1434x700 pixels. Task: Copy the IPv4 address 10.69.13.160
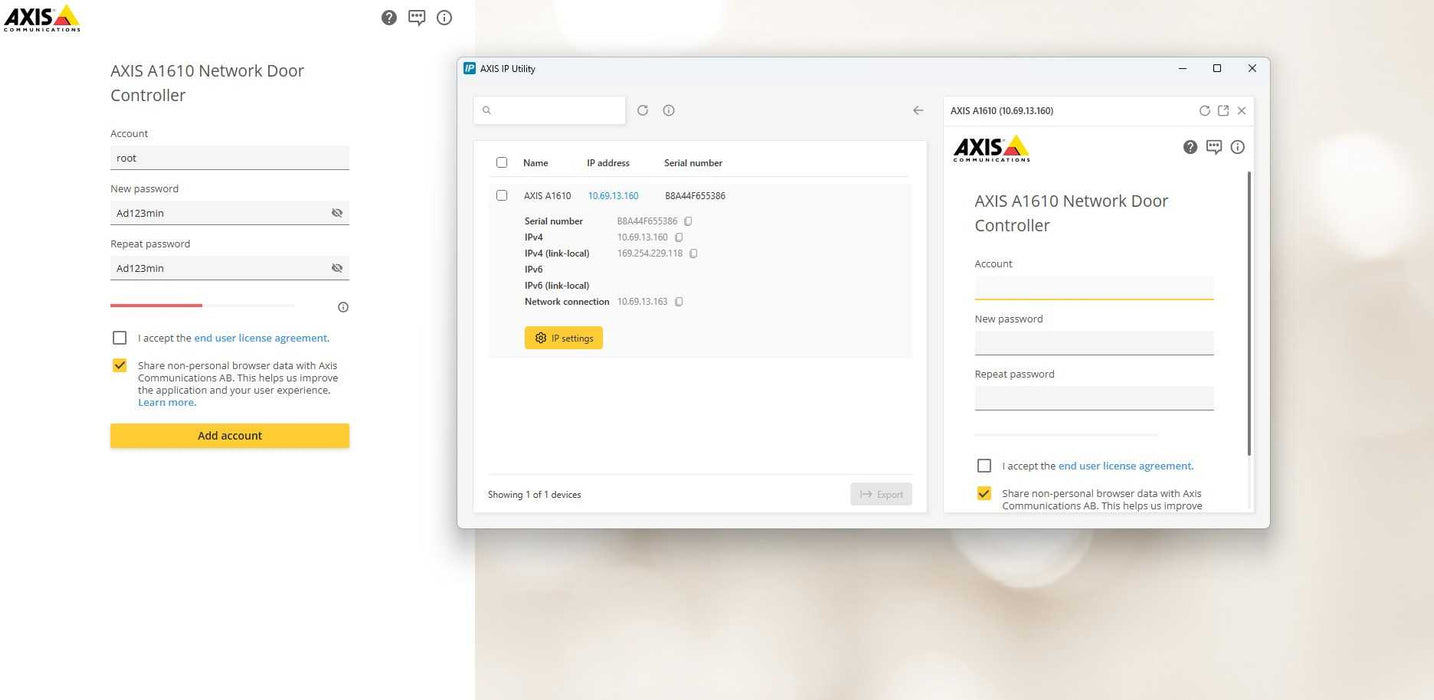[x=679, y=237]
